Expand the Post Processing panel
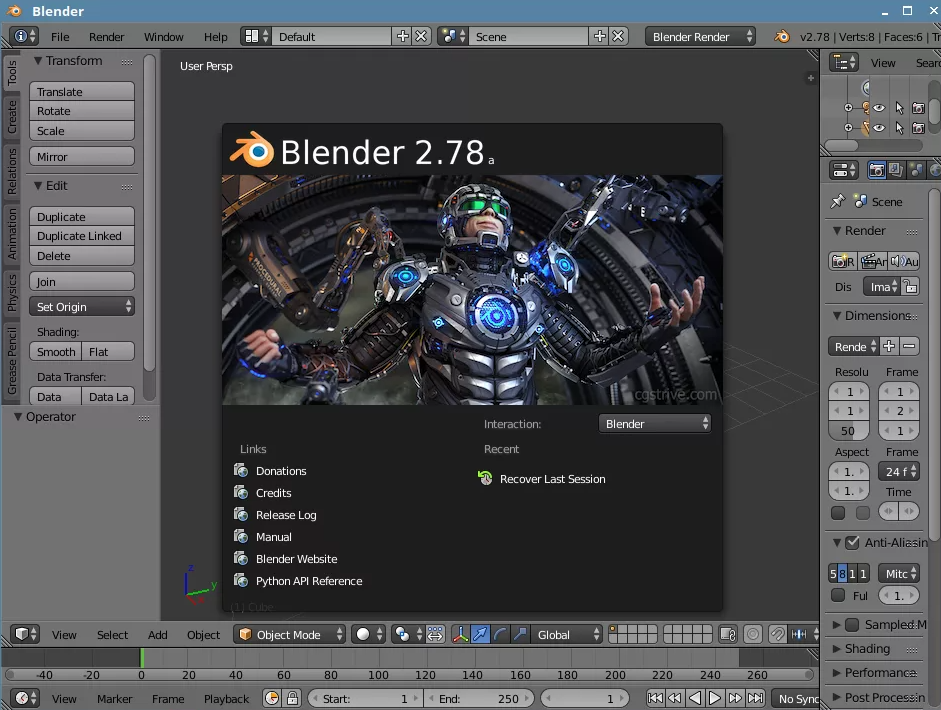 [x=837, y=697]
